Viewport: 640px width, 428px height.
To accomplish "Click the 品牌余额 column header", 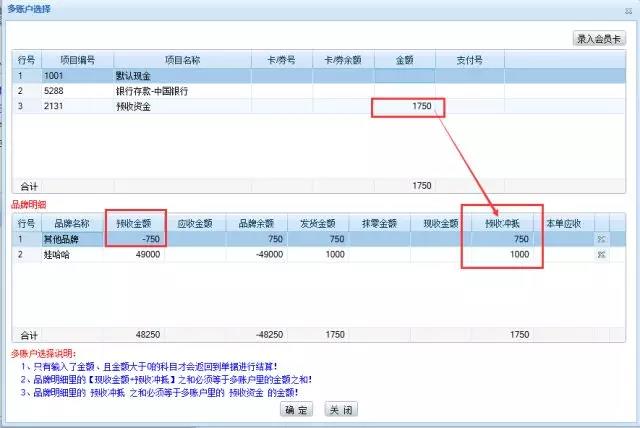I will pos(256,223).
